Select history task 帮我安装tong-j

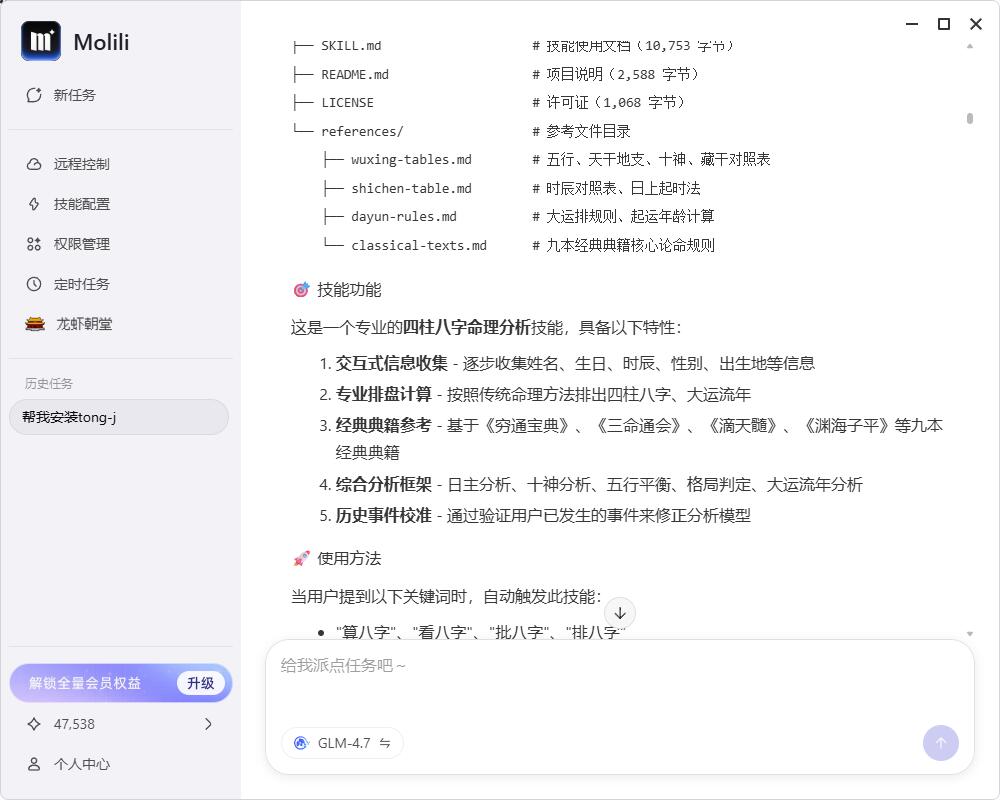pos(118,417)
